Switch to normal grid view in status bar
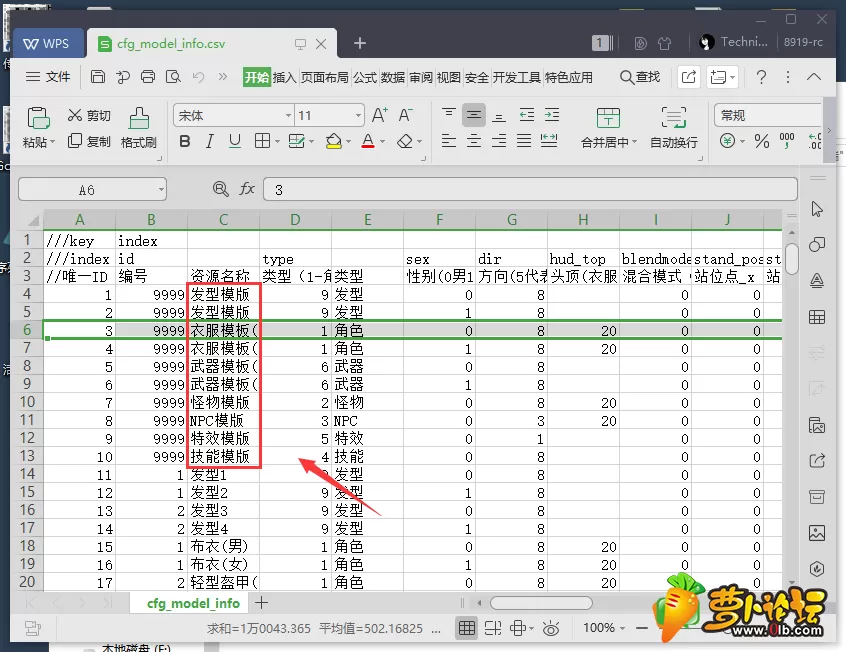Image resolution: width=846 pixels, height=652 pixels. [467, 628]
